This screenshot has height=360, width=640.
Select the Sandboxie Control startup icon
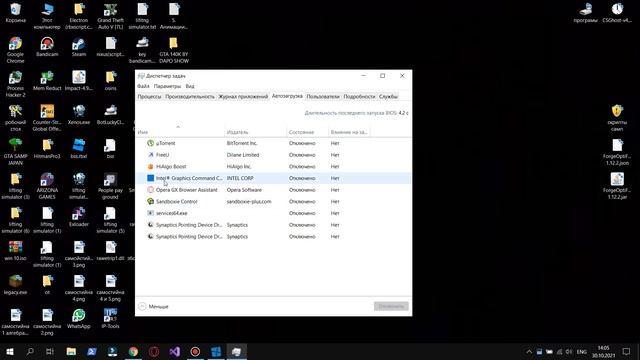tap(151, 202)
